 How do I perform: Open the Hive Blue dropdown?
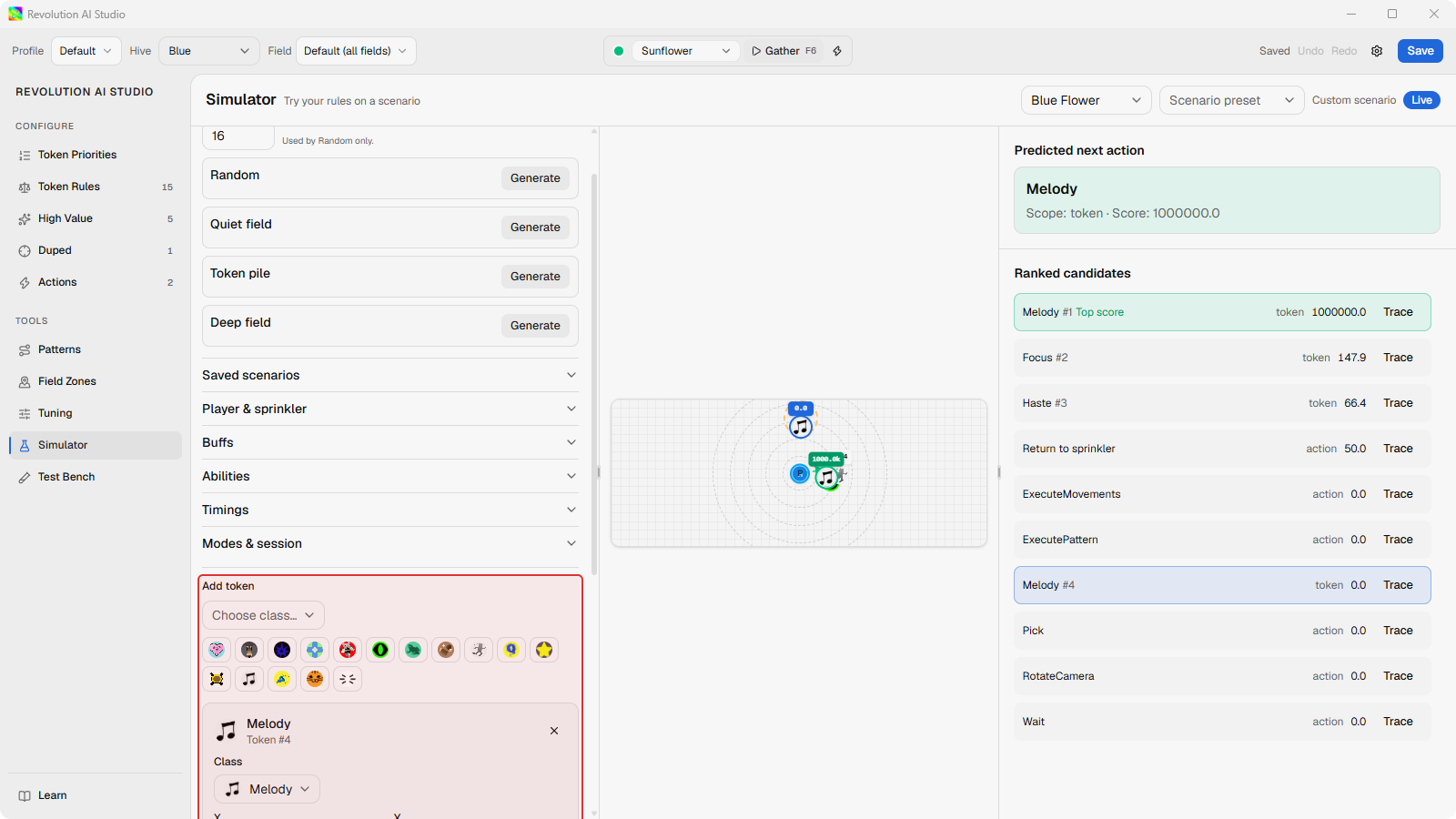(x=209, y=51)
